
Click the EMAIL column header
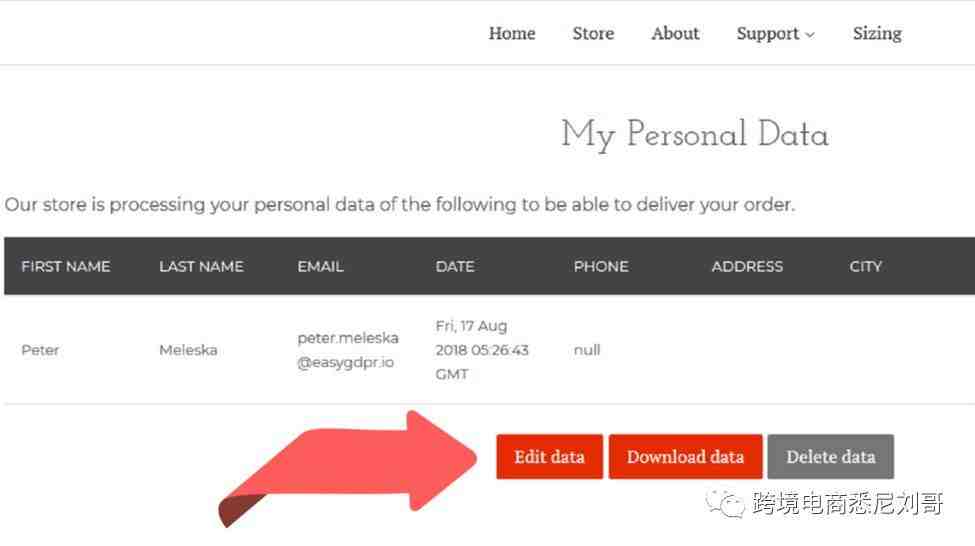pos(320,266)
